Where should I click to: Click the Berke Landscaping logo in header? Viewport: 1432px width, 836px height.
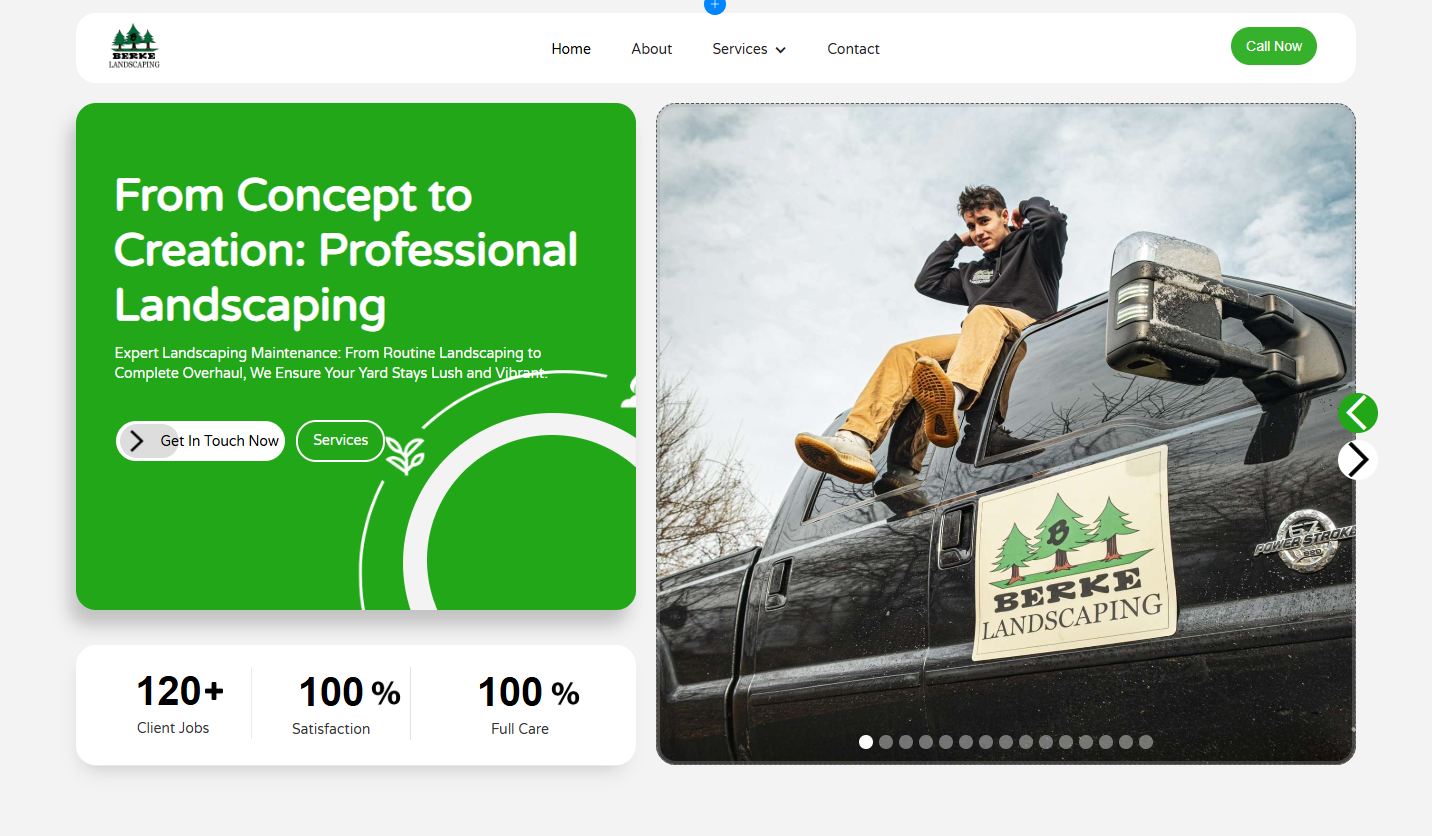point(134,47)
